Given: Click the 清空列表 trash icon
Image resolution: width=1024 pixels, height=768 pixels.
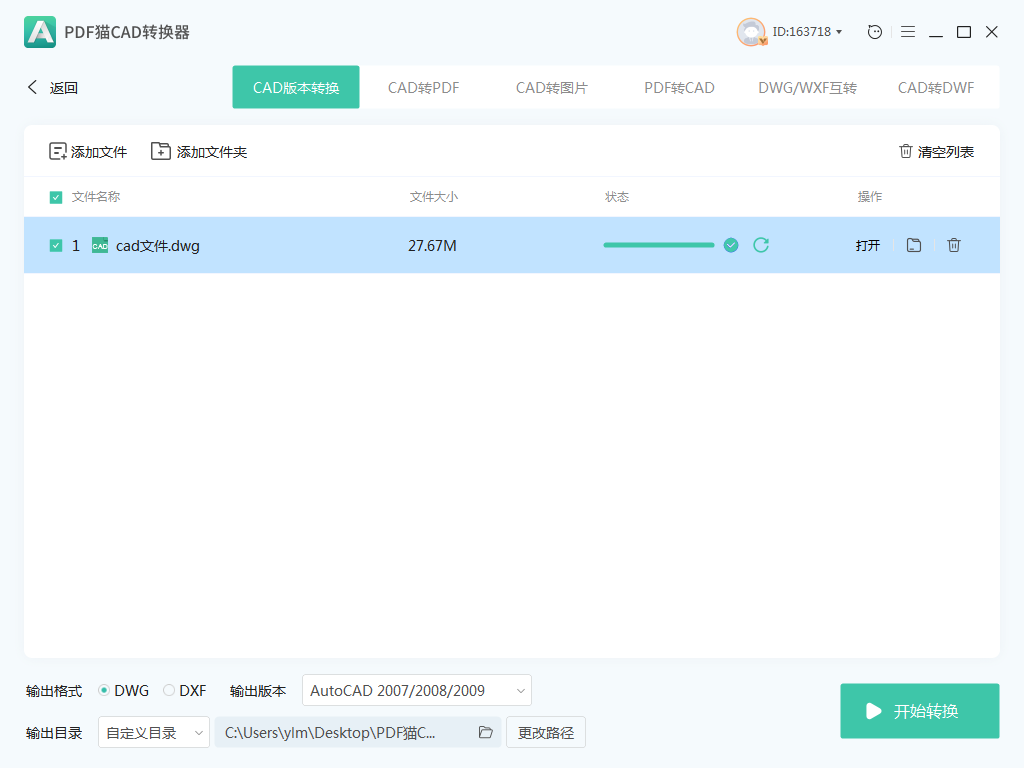Looking at the screenshot, I should [905, 150].
